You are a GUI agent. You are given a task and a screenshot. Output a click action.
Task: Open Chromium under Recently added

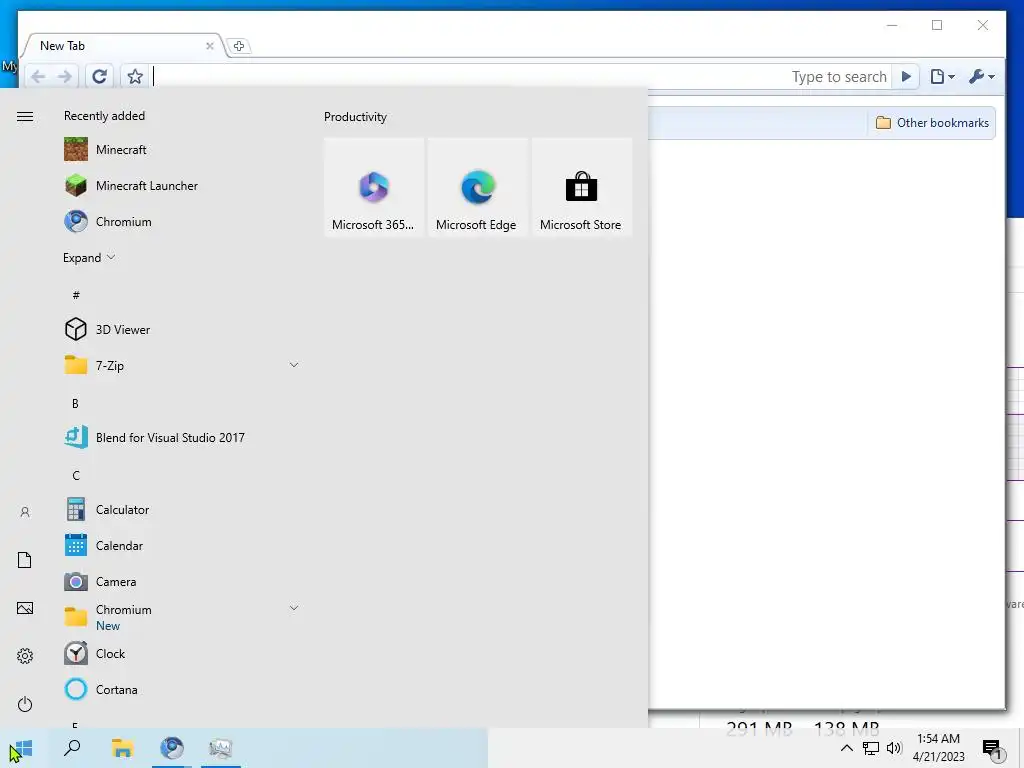[108, 221]
